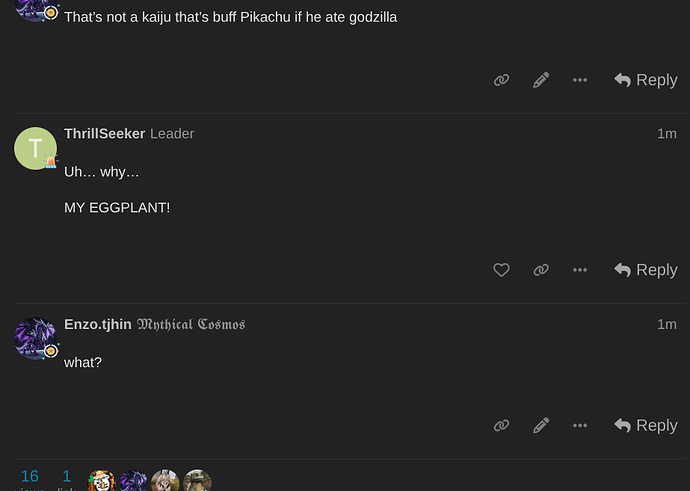Open the Enzo.tjhin username link
This screenshot has width=690, height=491.
click(x=98, y=324)
